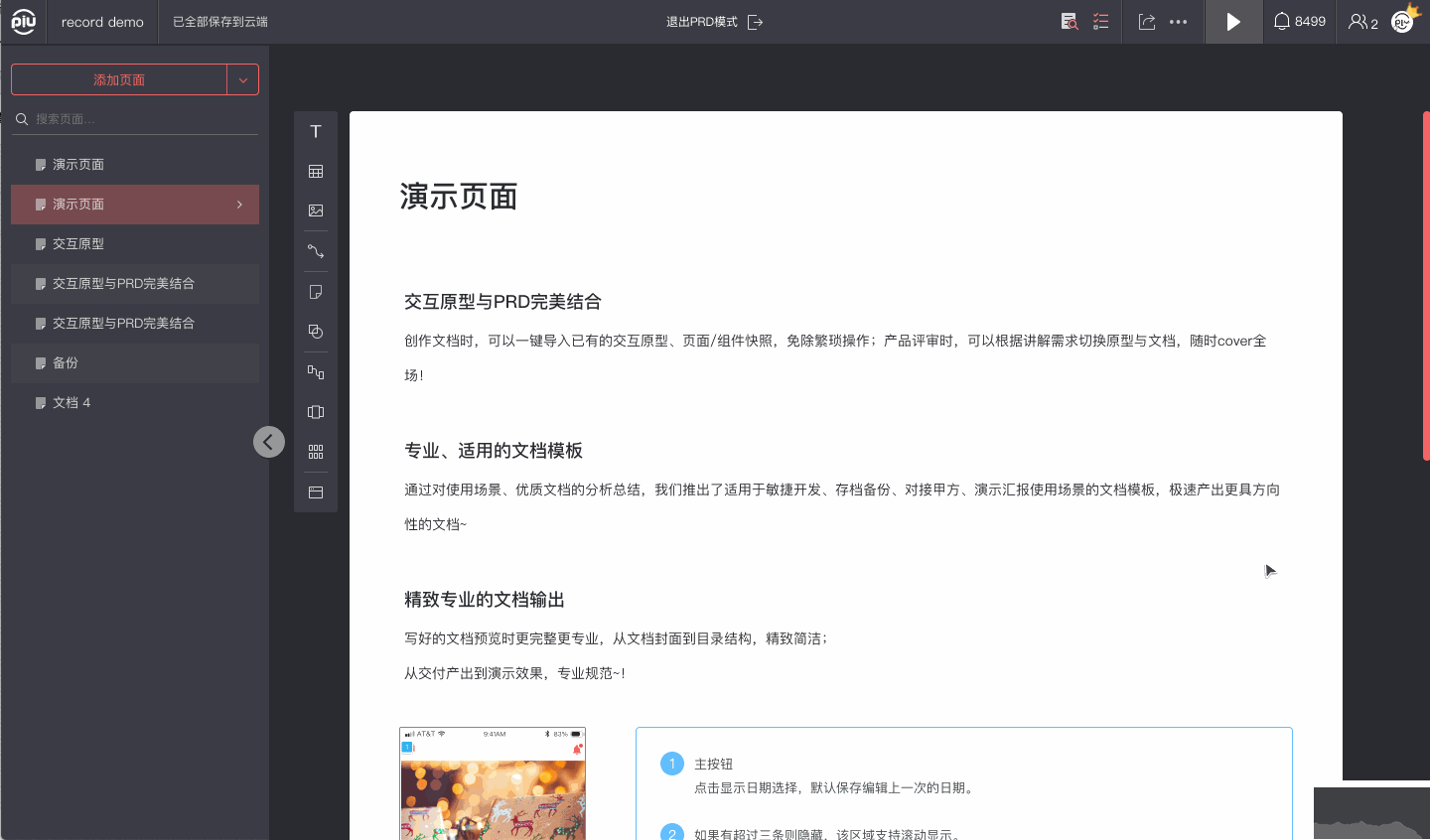Select the connector line tool

pos(316,250)
